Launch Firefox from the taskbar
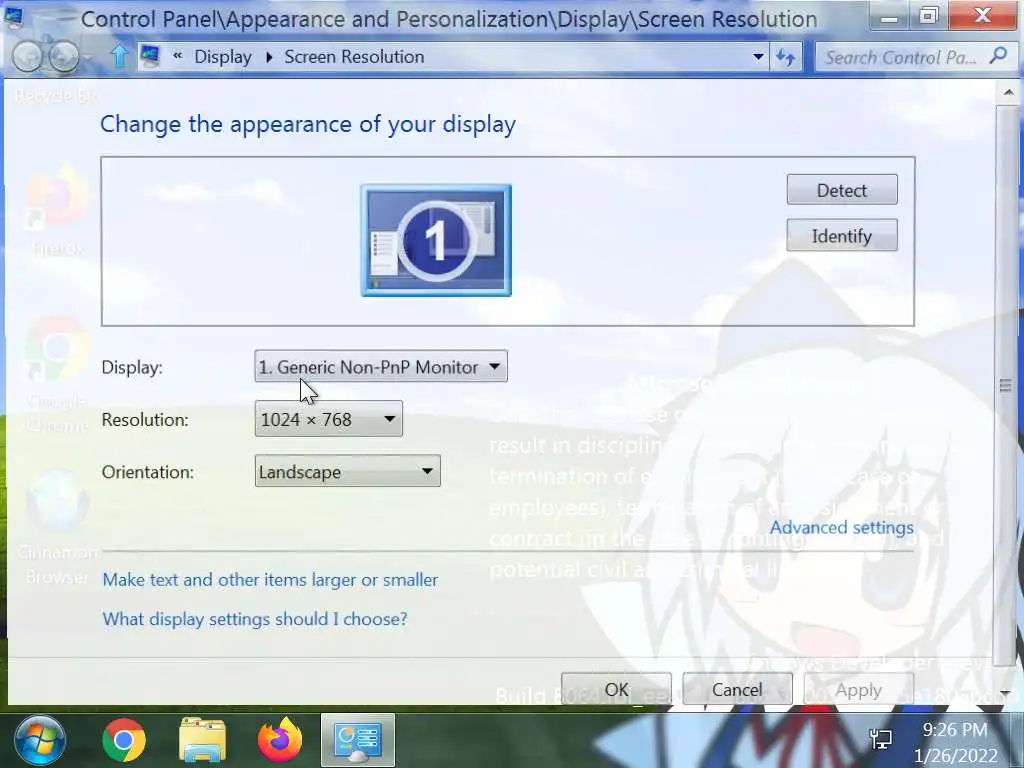1024x768 pixels. pyautogui.click(x=280, y=740)
